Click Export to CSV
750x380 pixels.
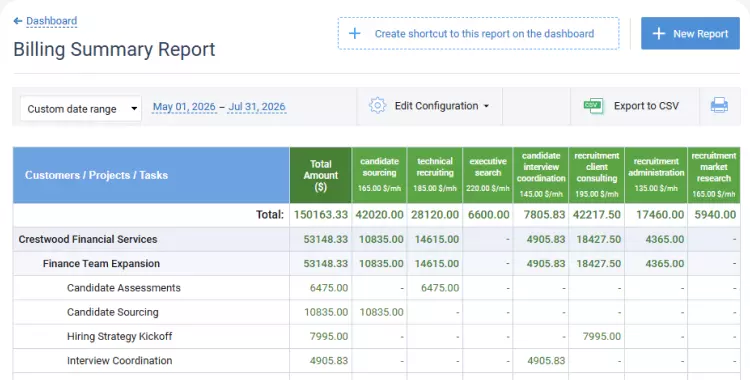point(646,106)
